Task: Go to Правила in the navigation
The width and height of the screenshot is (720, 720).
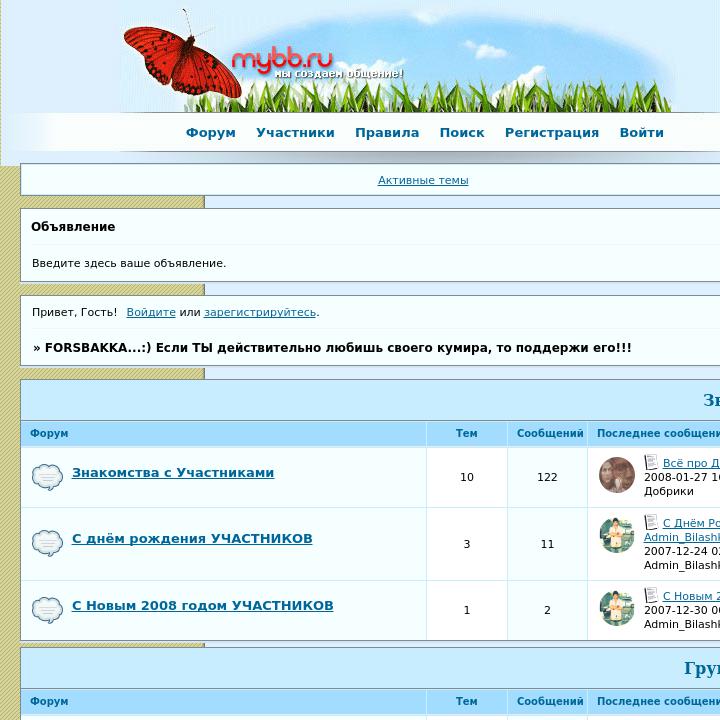Action: 387,133
